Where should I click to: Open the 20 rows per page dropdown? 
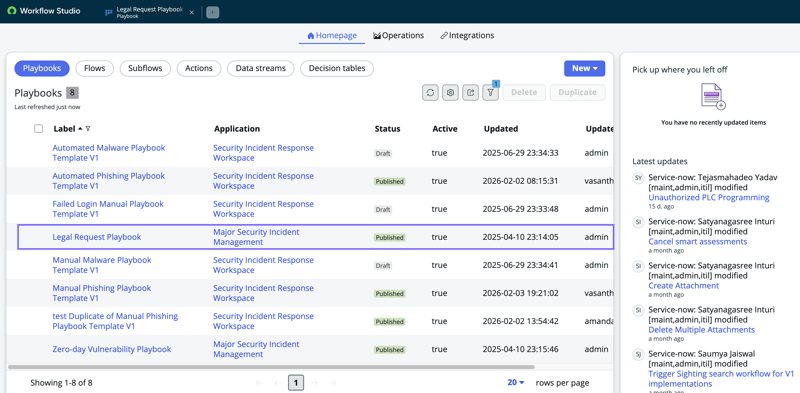516,382
